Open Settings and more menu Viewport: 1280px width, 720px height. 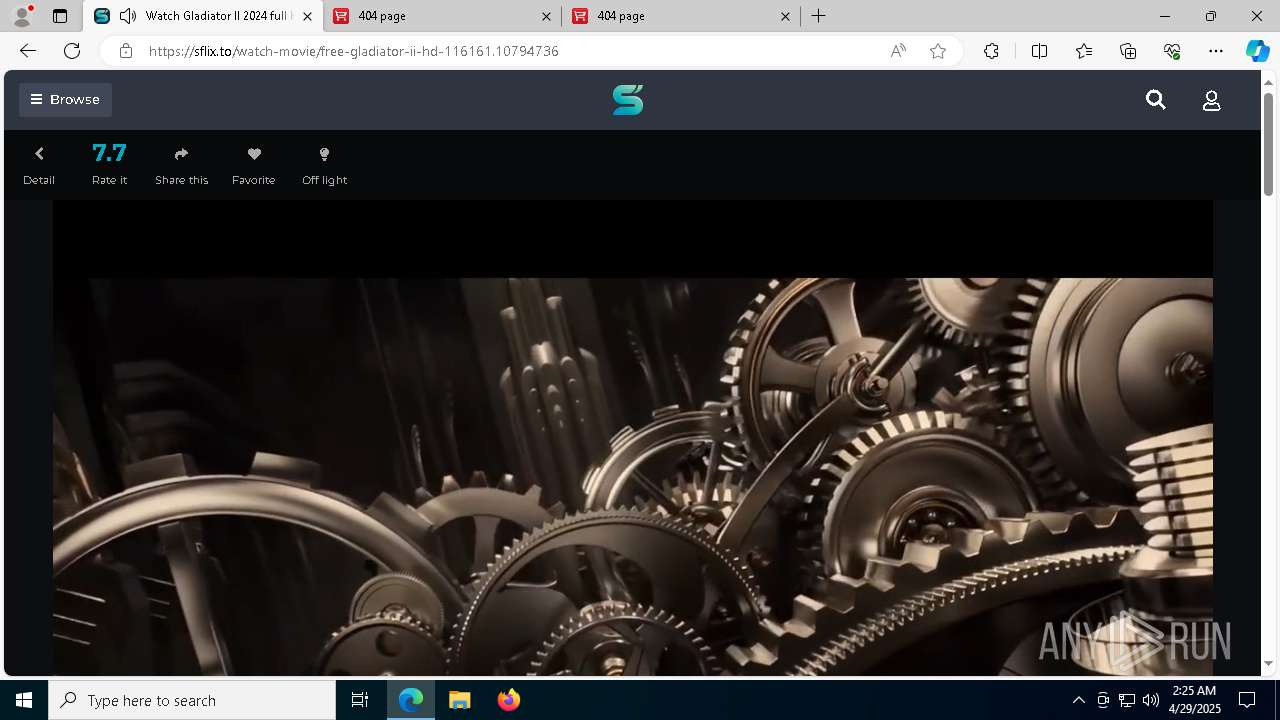pos(1216,51)
